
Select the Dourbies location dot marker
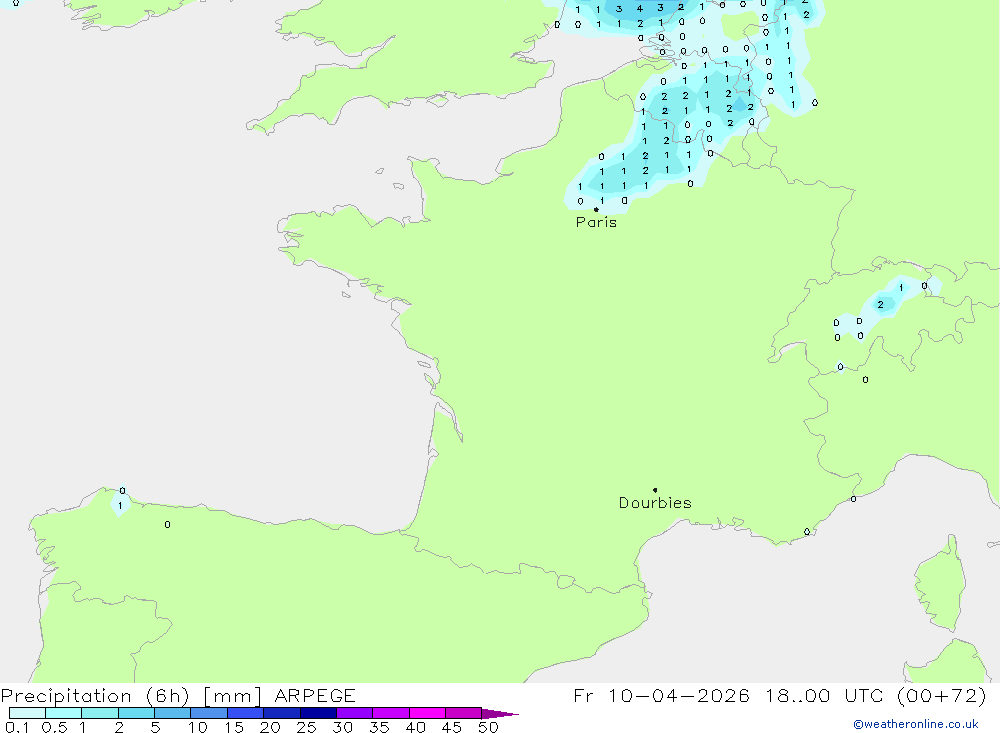point(655,490)
